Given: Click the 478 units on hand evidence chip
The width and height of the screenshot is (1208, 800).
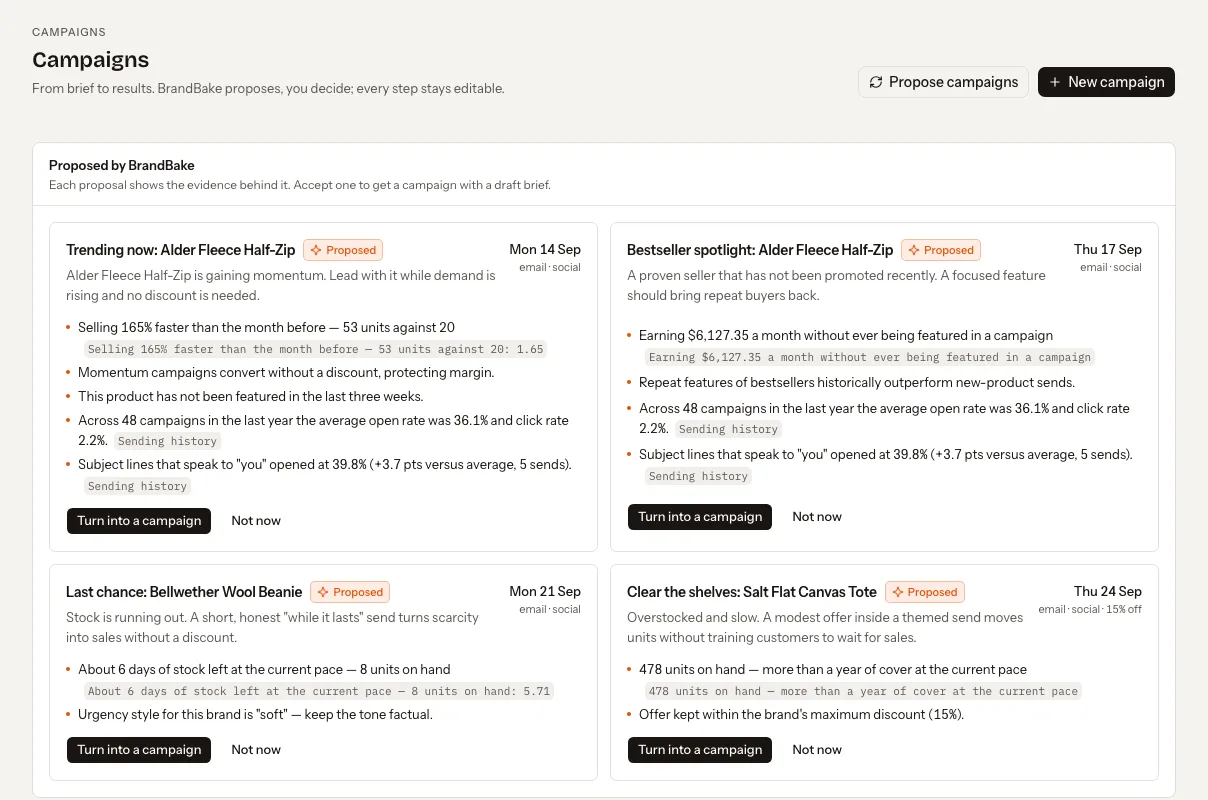Looking at the screenshot, I should (863, 691).
